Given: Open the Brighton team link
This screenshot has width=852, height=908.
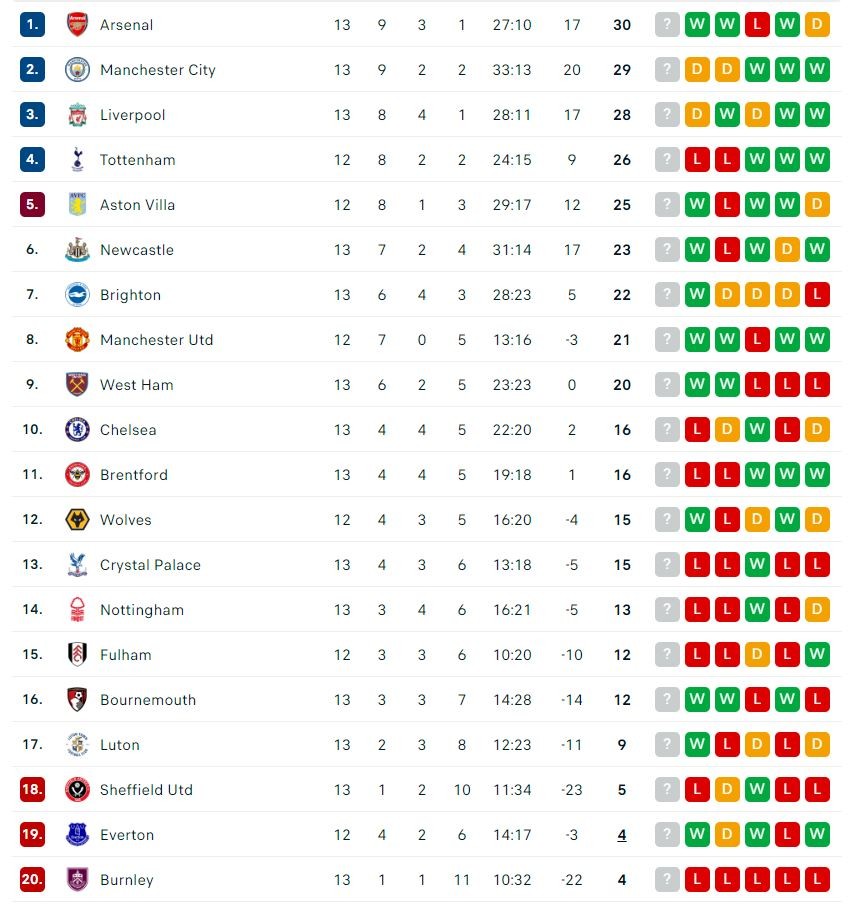Looking at the screenshot, I should pos(130,295).
